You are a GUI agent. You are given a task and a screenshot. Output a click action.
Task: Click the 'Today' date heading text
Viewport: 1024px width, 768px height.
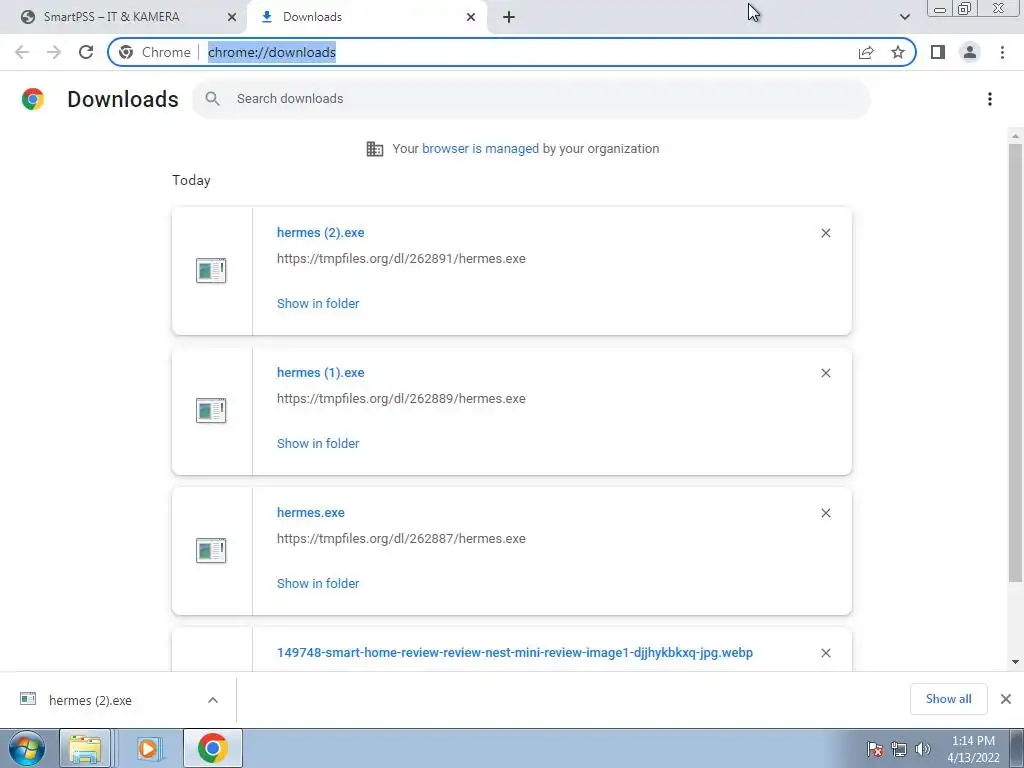point(191,180)
